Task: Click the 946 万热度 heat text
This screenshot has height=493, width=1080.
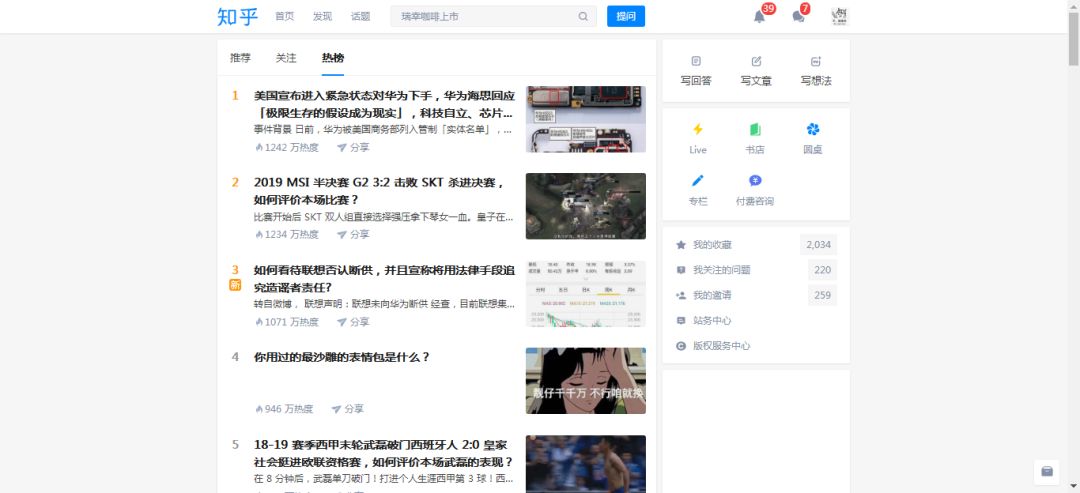Action: 289,409
